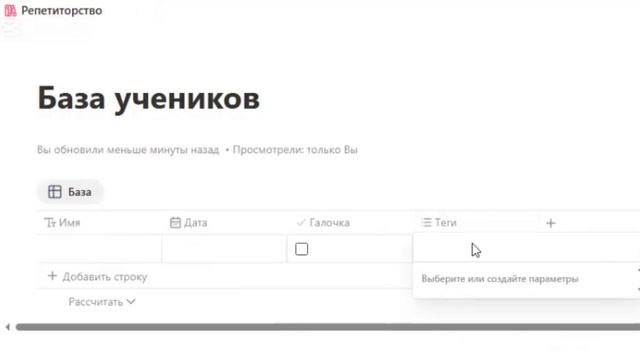Select the База table view tab
640x360 pixels.
coord(70,192)
